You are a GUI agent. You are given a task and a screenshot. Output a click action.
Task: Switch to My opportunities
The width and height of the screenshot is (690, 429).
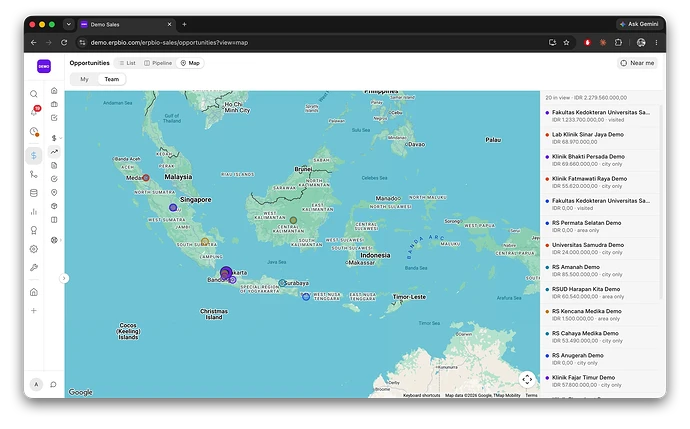(x=84, y=79)
